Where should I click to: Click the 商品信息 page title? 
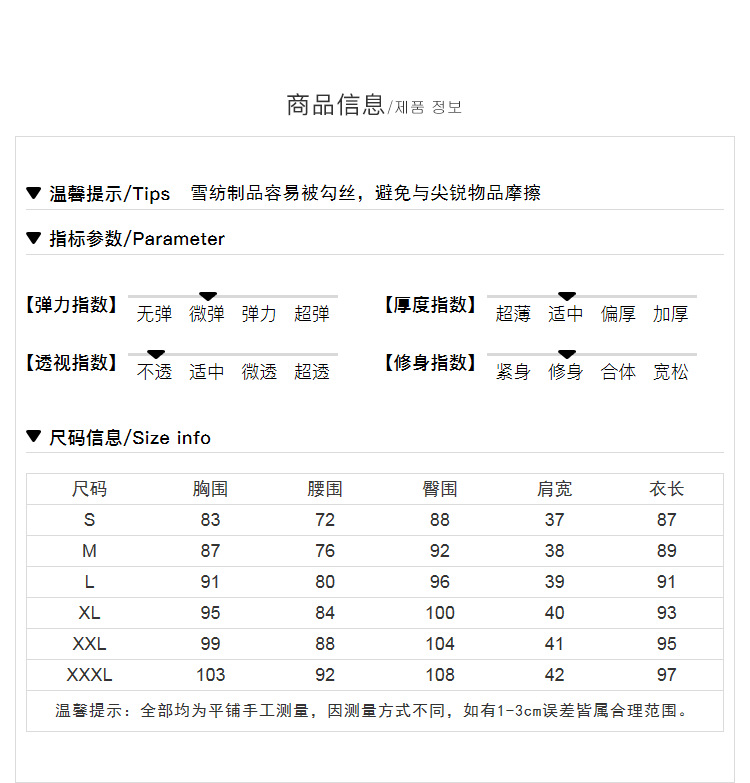[x=335, y=105]
